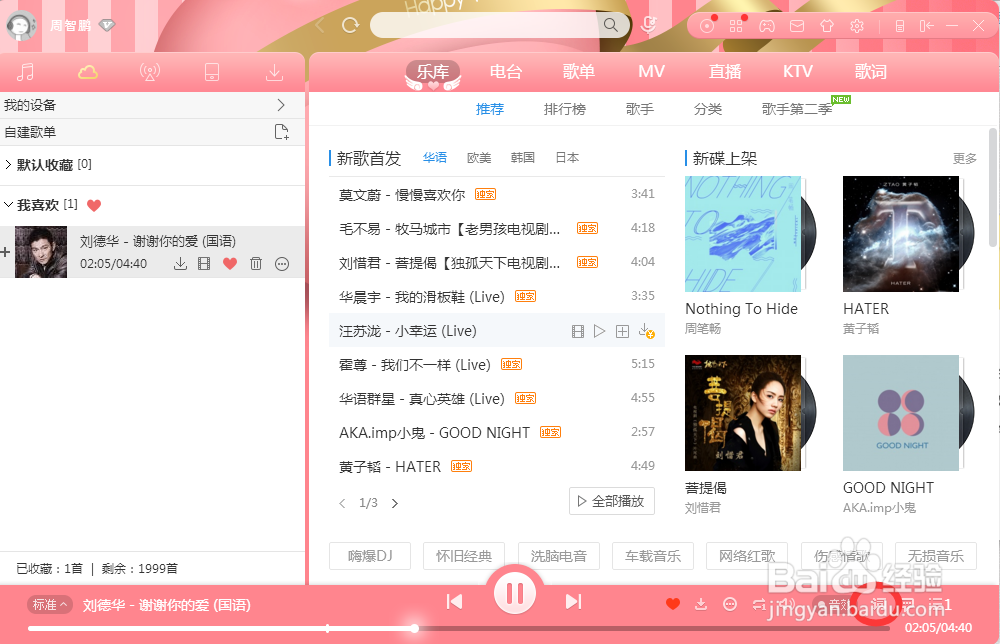Pause playback with center button
1000x644 pixels.
[x=515, y=594]
